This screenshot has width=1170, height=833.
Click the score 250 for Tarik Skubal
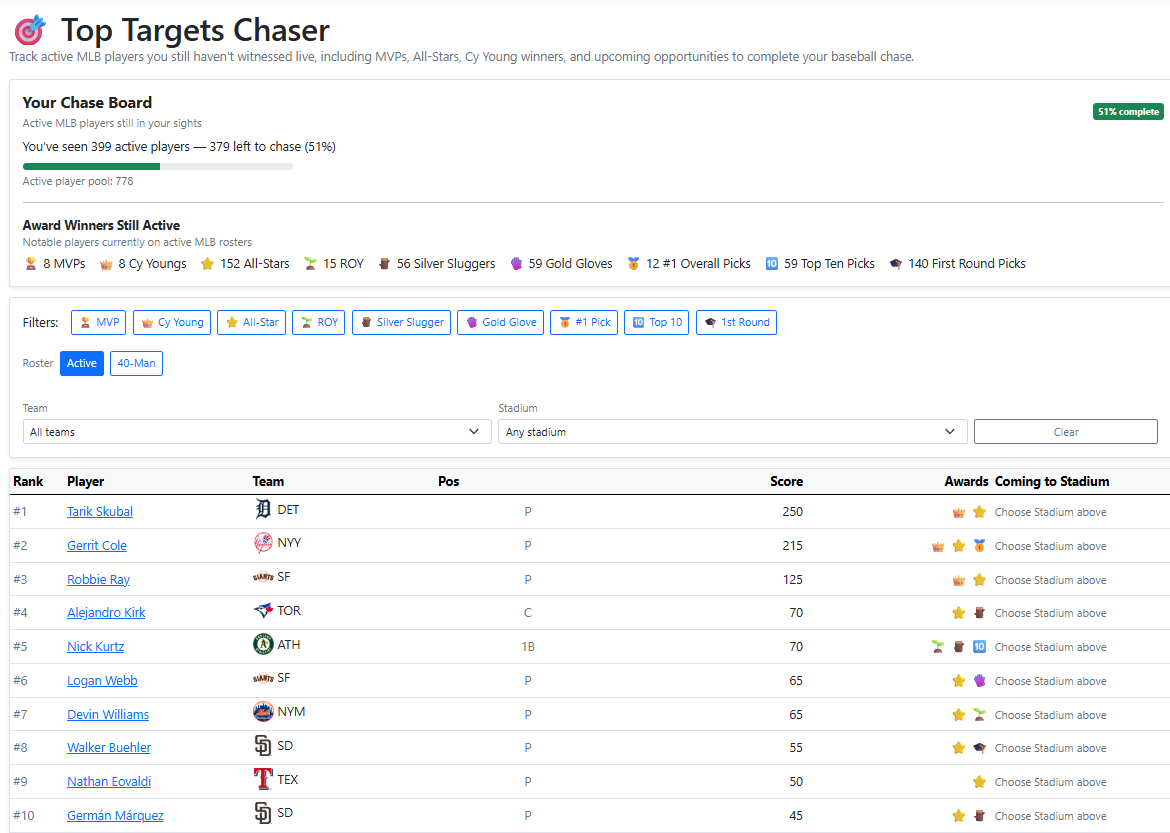pyautogui.click(x=792, y=511)
